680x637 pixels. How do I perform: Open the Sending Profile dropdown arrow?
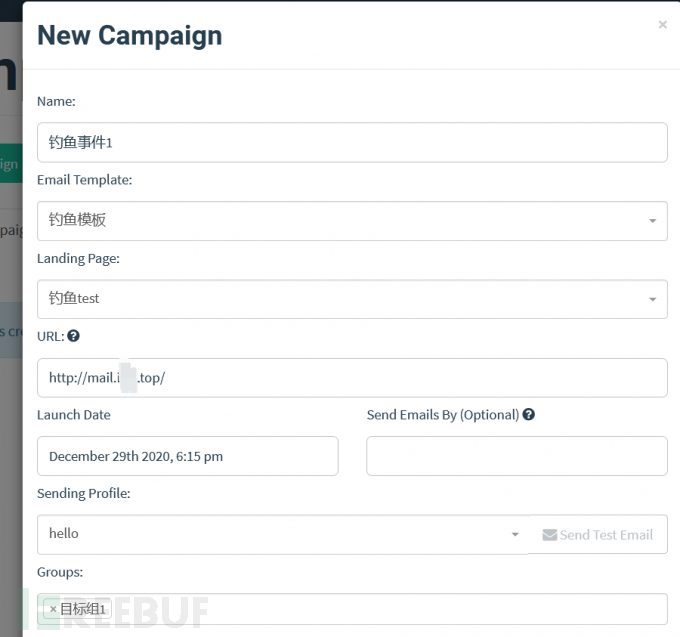coord(515,535)
